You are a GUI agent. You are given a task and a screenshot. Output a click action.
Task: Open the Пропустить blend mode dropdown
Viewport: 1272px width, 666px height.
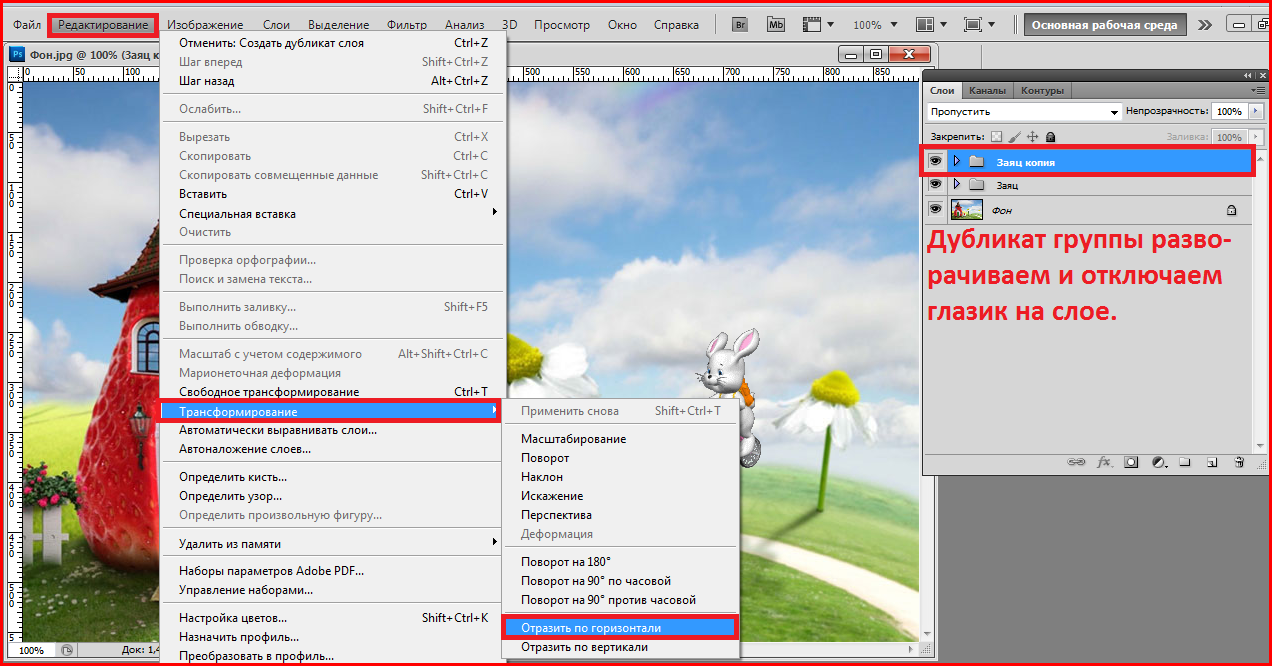click(1025, 112)
